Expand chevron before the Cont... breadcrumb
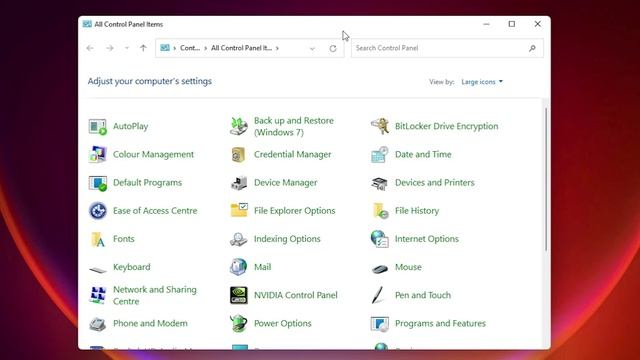This screenshot has width=640, height=360. [x=175, y=48]
